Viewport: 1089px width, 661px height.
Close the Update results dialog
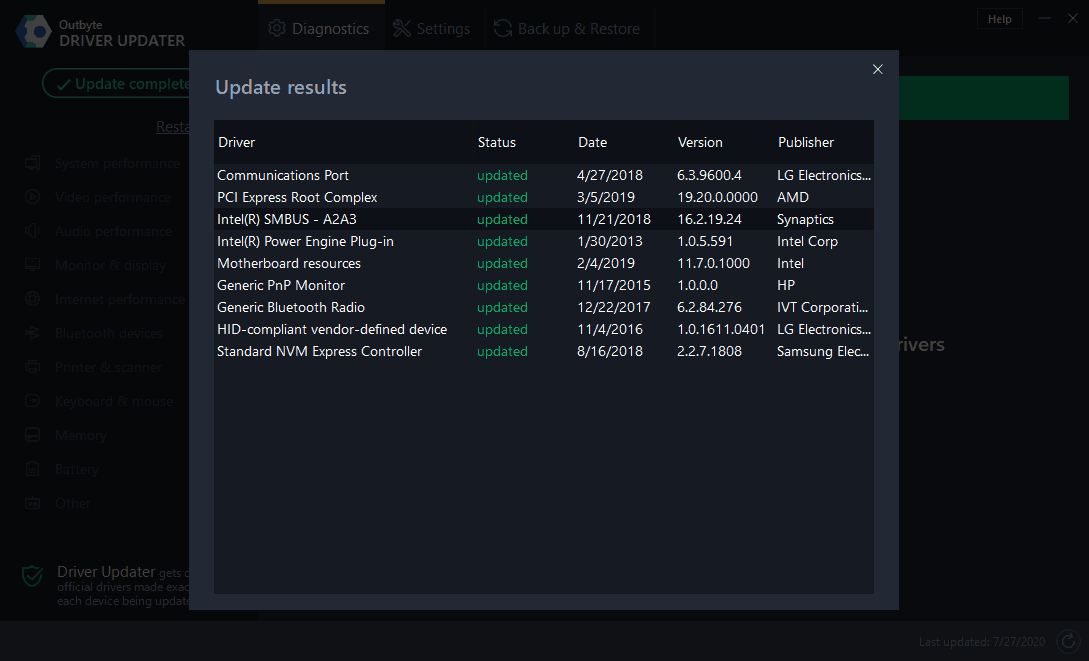877,69
